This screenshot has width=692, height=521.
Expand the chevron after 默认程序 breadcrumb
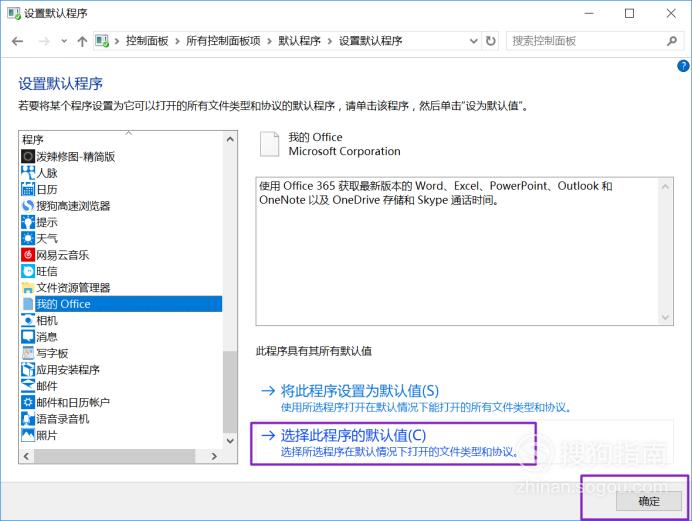point(330,41)
